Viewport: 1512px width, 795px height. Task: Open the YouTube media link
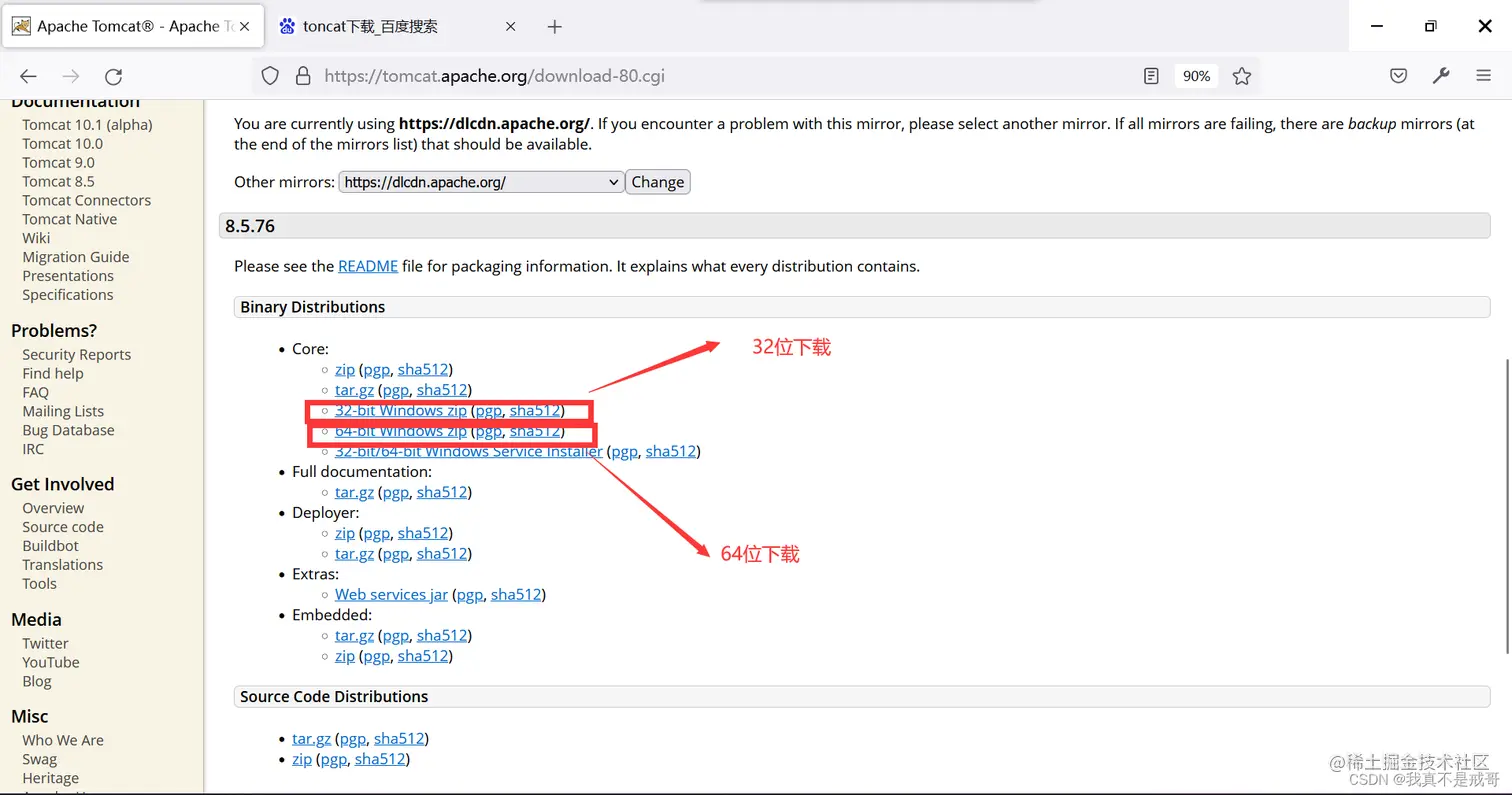(50, 663)
